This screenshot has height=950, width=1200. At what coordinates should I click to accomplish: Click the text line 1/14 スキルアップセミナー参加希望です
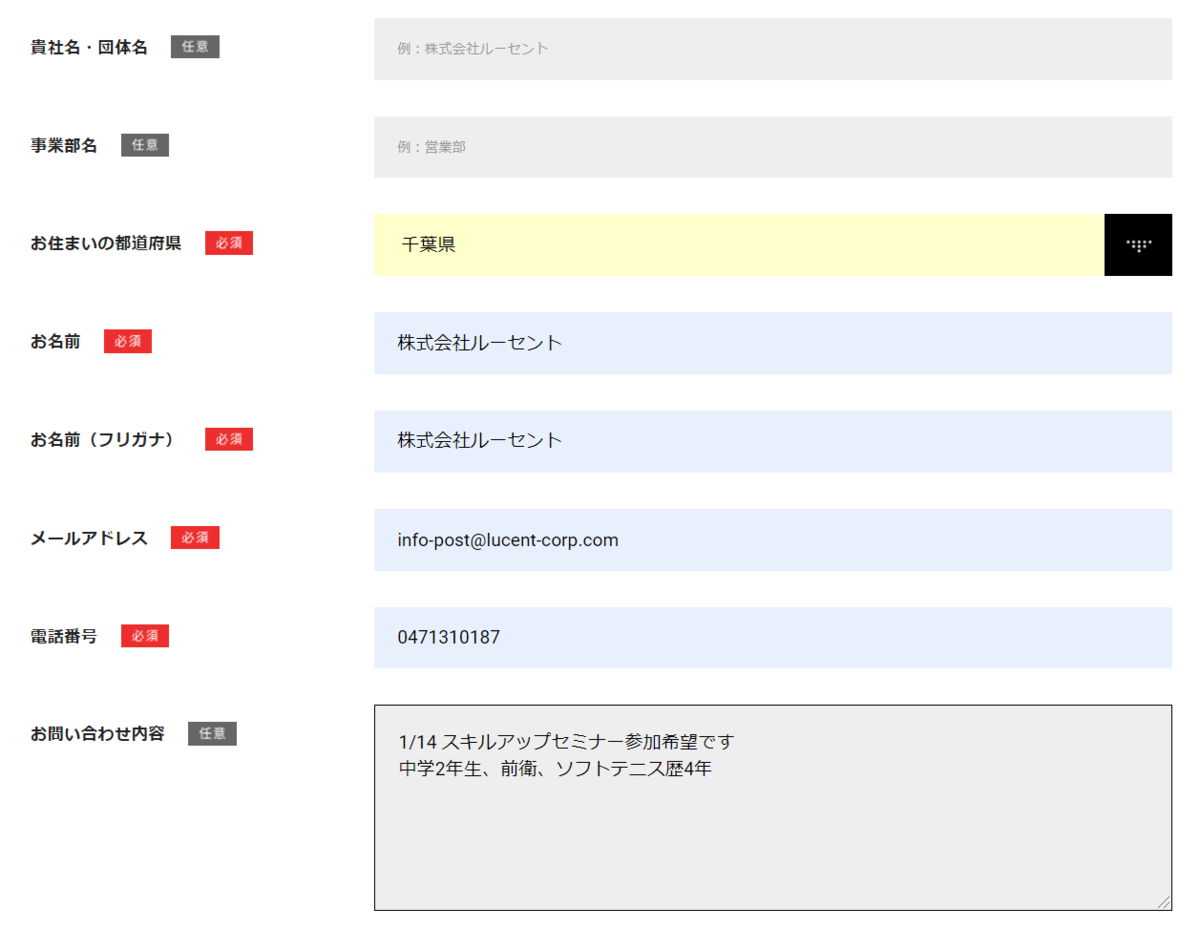point(566,743)
